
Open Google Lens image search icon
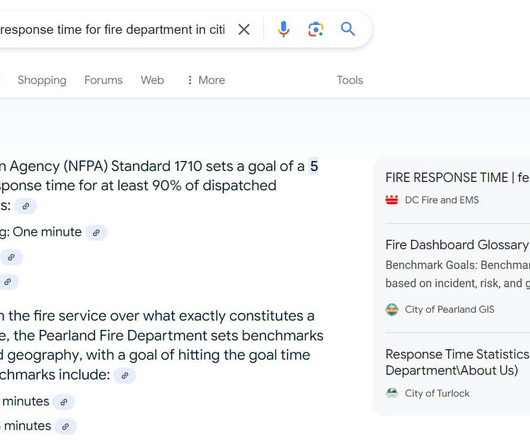click(316, 29)
